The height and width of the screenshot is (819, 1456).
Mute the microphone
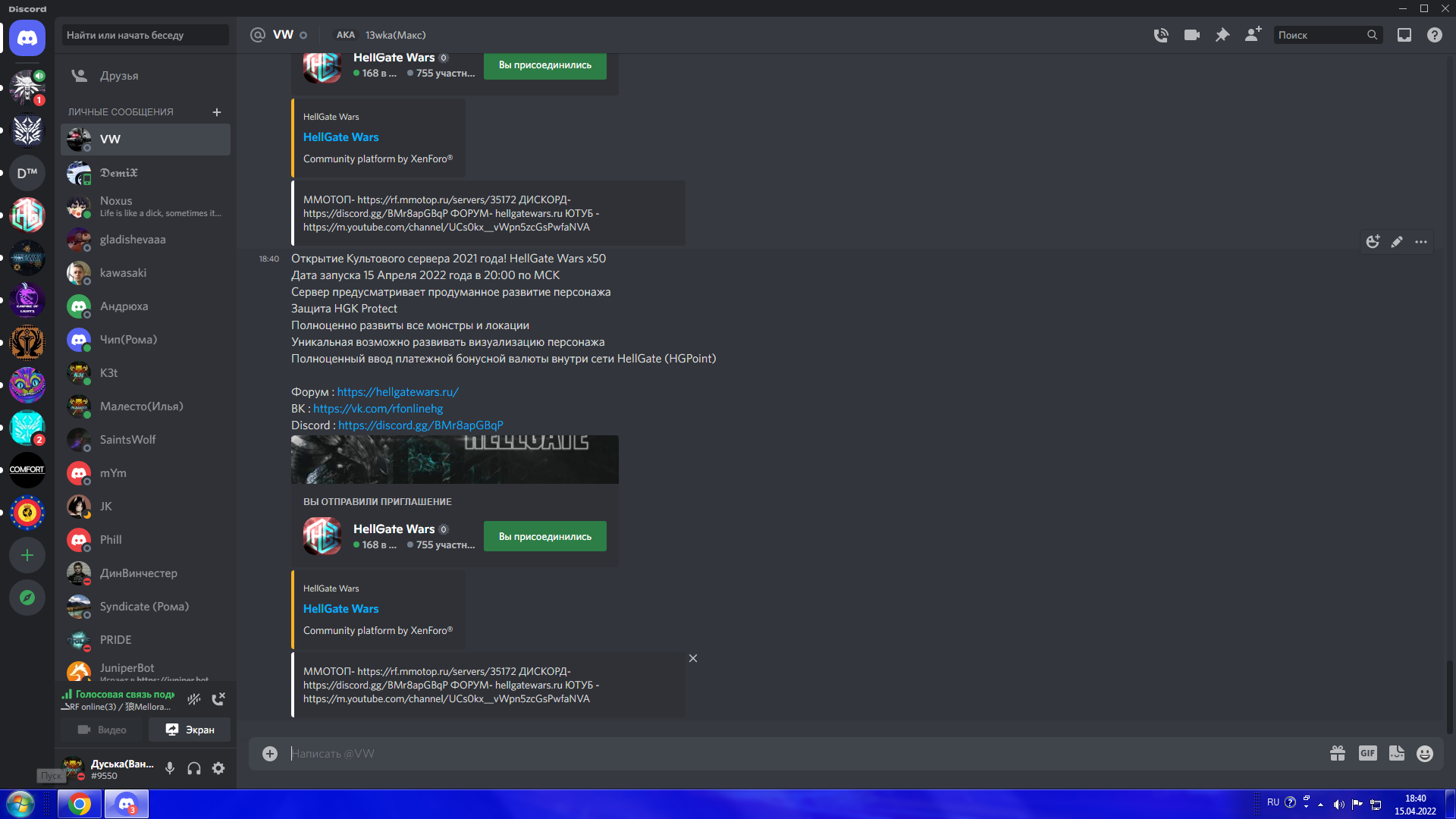[170, 768]
